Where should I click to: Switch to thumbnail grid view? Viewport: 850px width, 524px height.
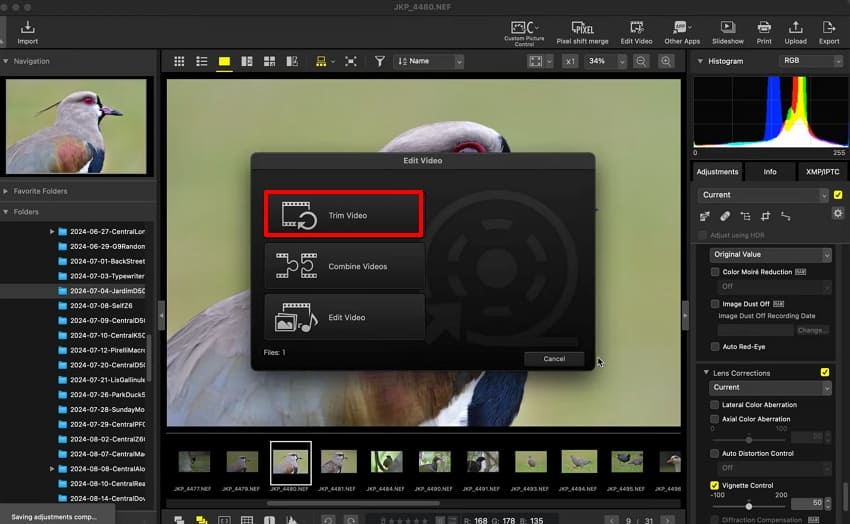179,61
